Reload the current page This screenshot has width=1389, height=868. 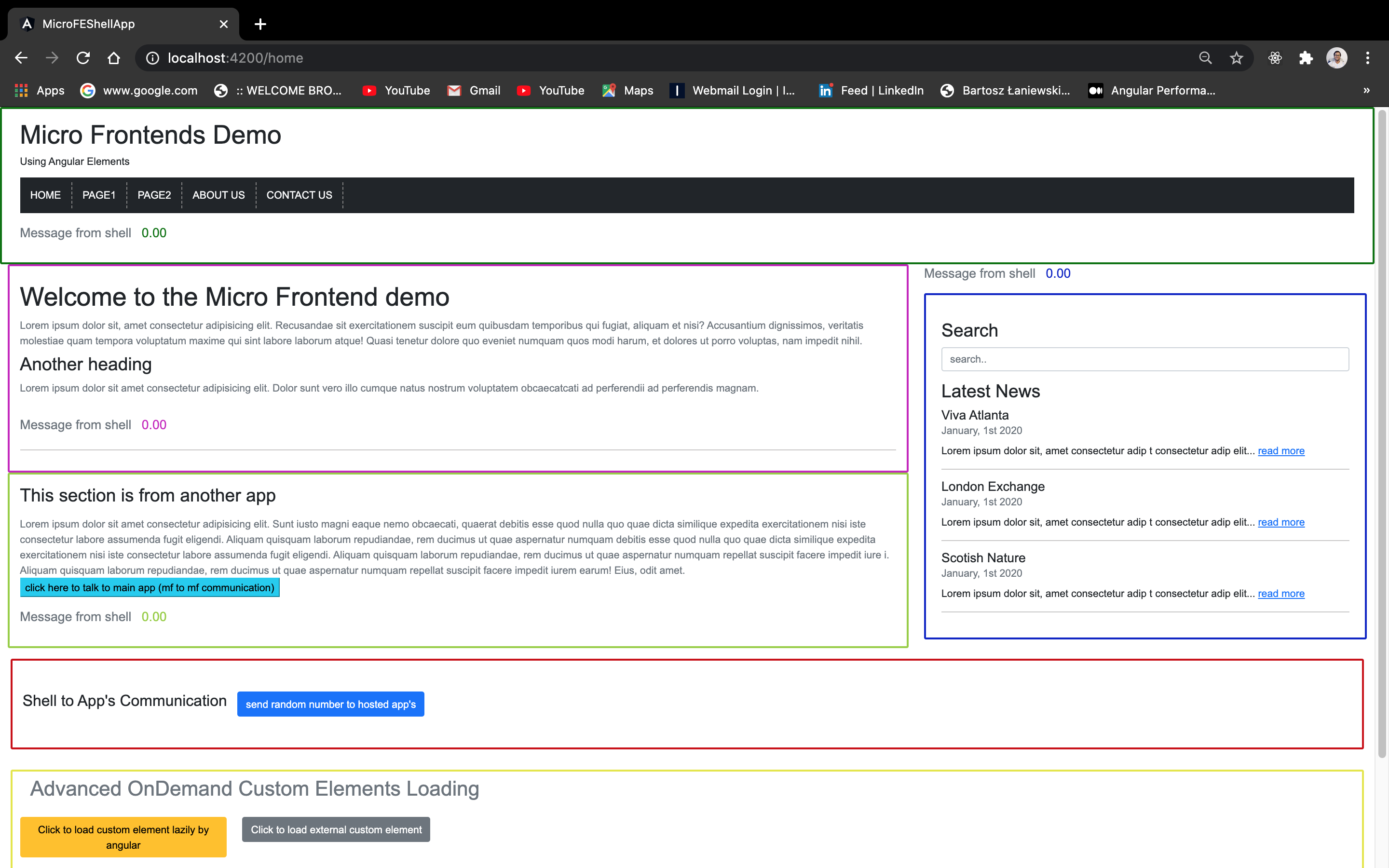[x=82, y=57]
